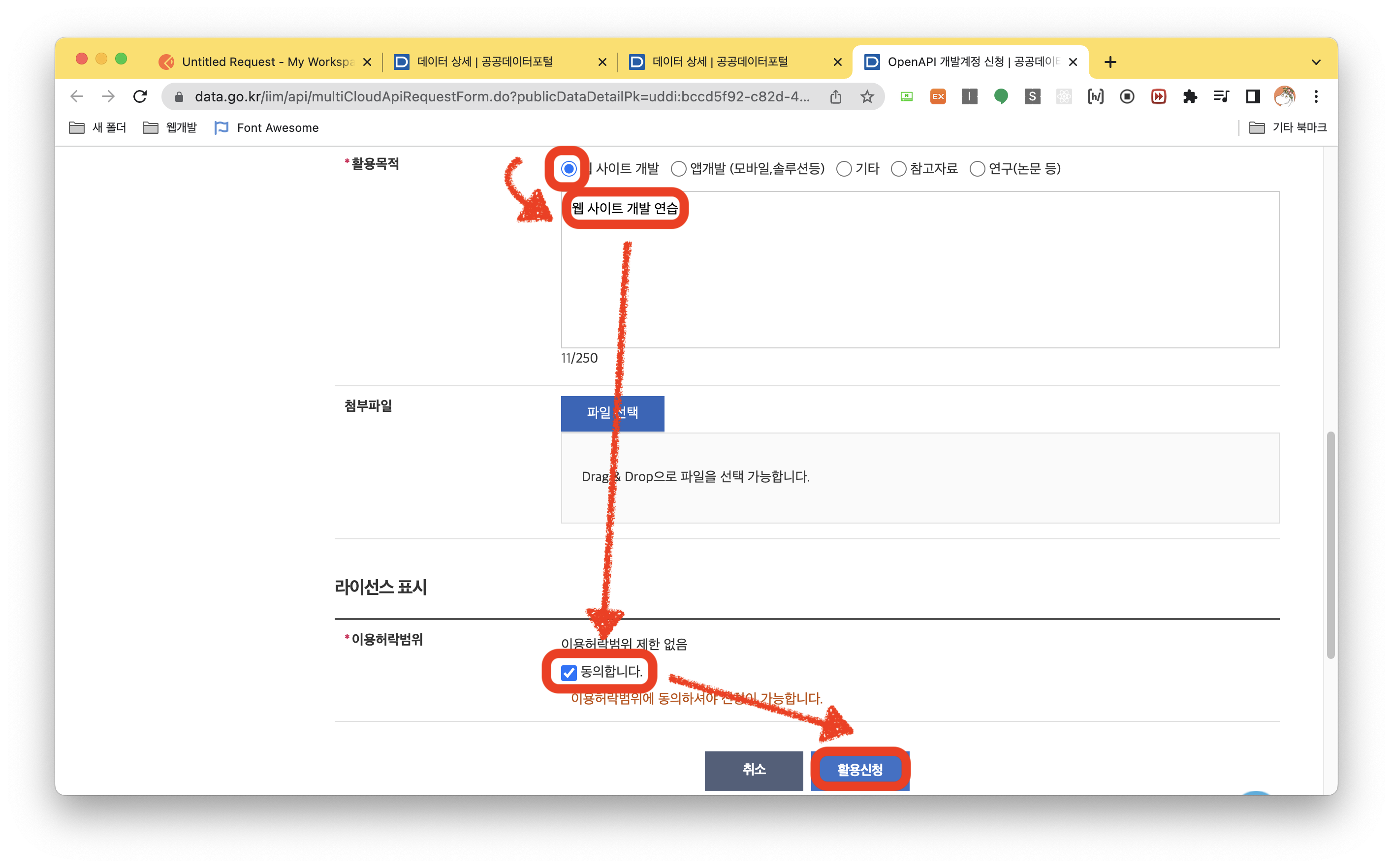The height and width of the screenshot is (868, 1393).
Task: Open the Chrome profile avatar
Action: [x=1285, y=96]
